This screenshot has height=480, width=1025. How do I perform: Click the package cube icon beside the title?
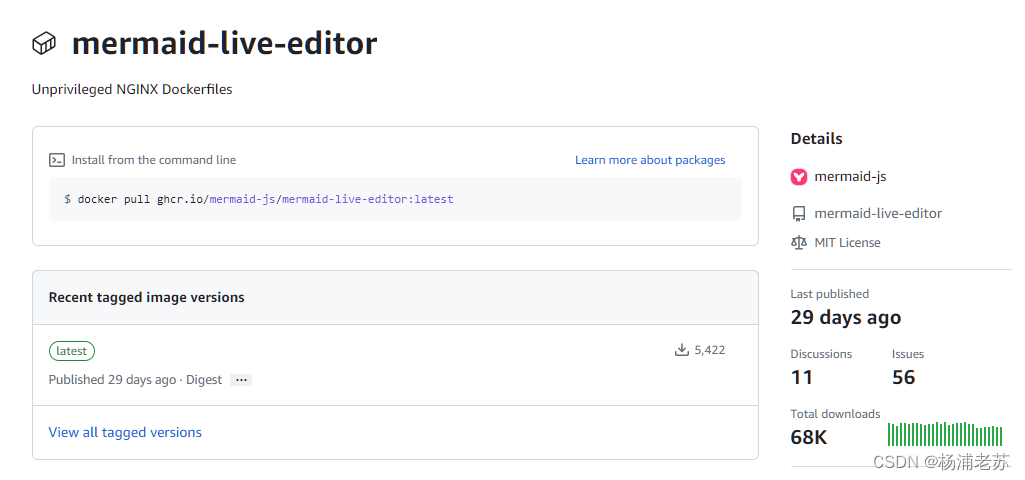point(44,44)
